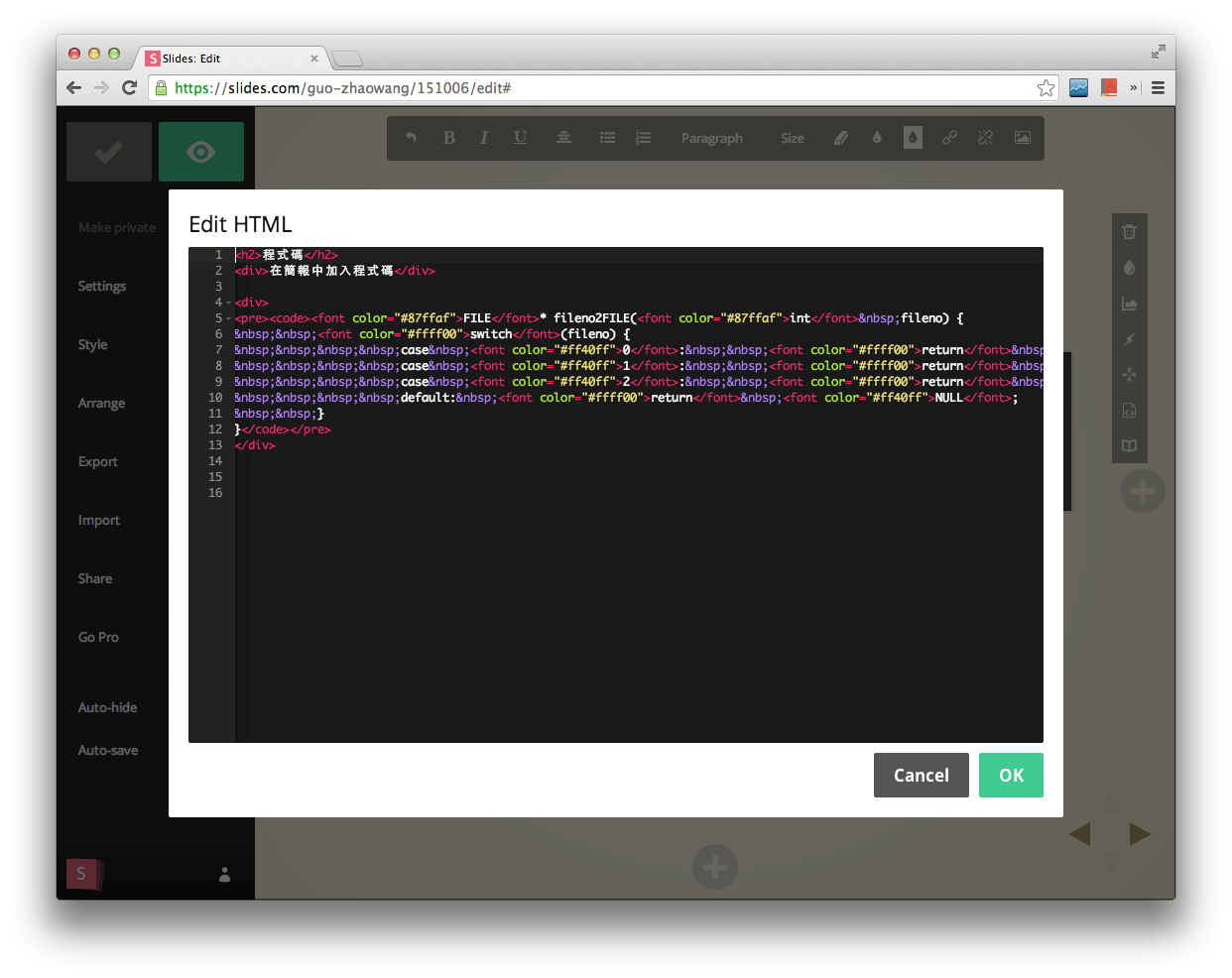Toggle bold formatting in the toolbar
Viewport: 1232px width, 978px height.
tap(449, 138)
